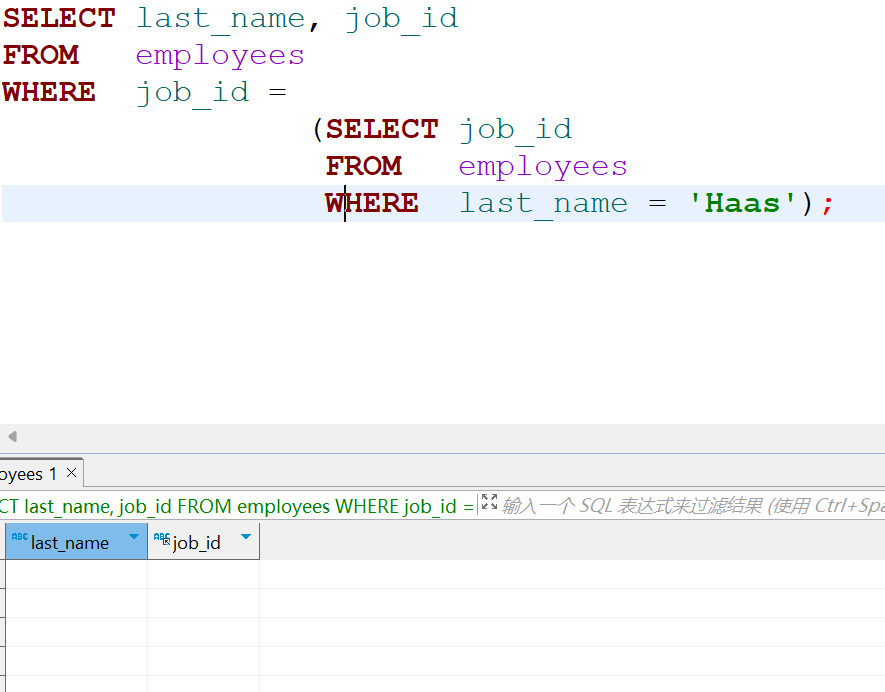Click the first empty cell under job_id

pyautogui.click(x=203, y=574)
